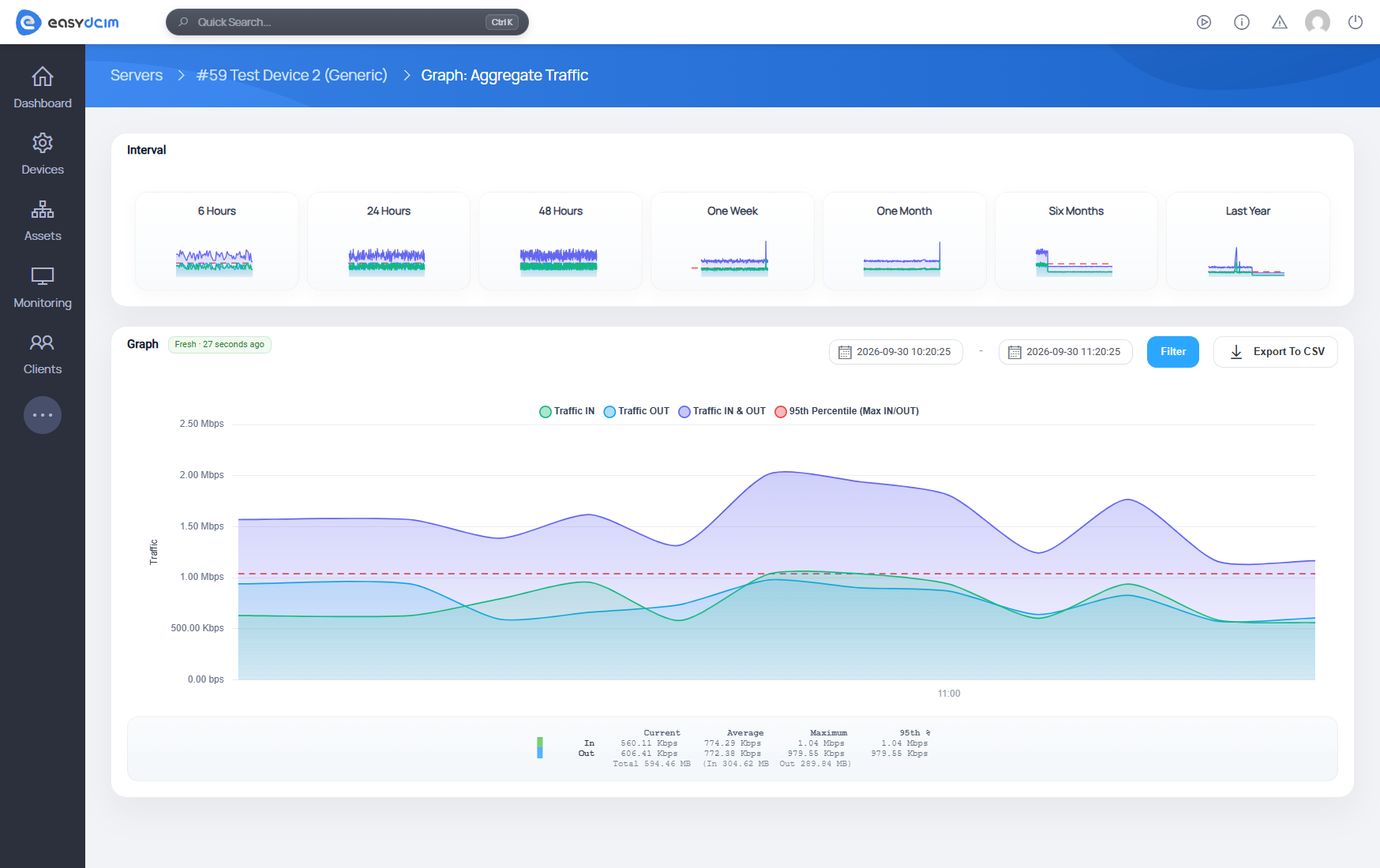This screenshot has height=868, width=1380.
Task: Click the Filter button
Action: [1173, 352]
